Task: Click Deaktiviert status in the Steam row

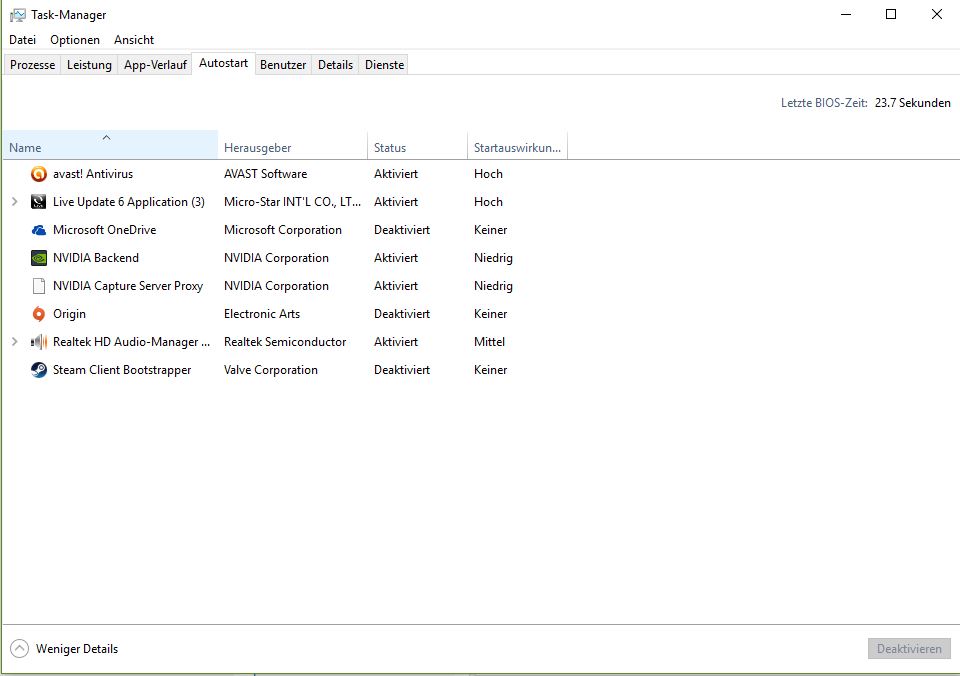Action: pyautogui.click(x=402, y=370)
